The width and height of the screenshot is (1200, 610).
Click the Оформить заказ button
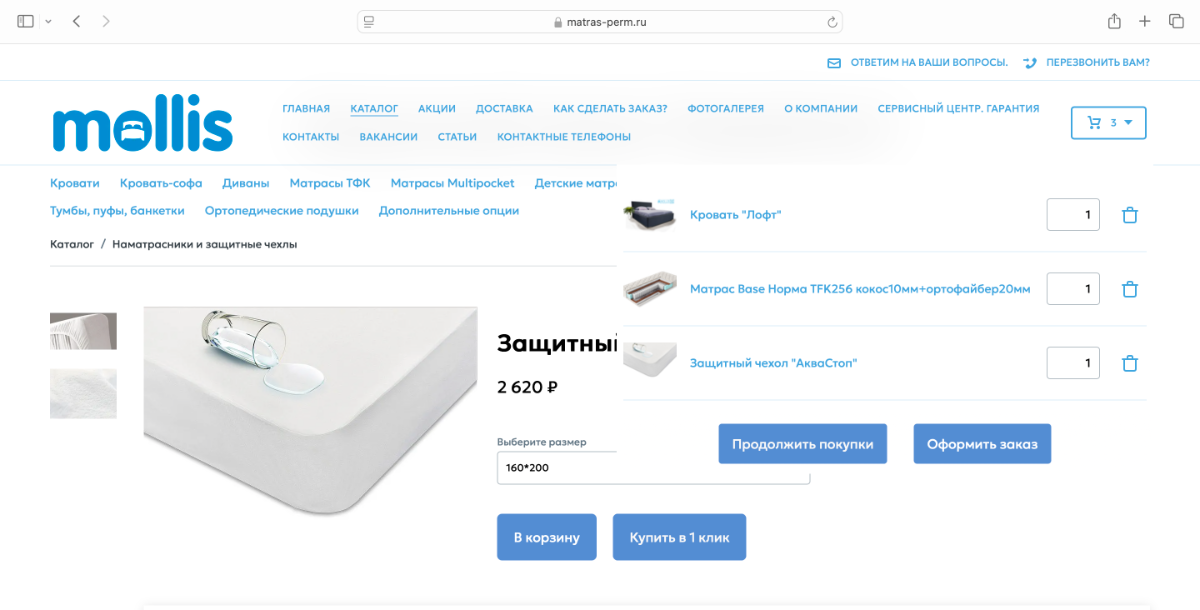tap(982, 444)
